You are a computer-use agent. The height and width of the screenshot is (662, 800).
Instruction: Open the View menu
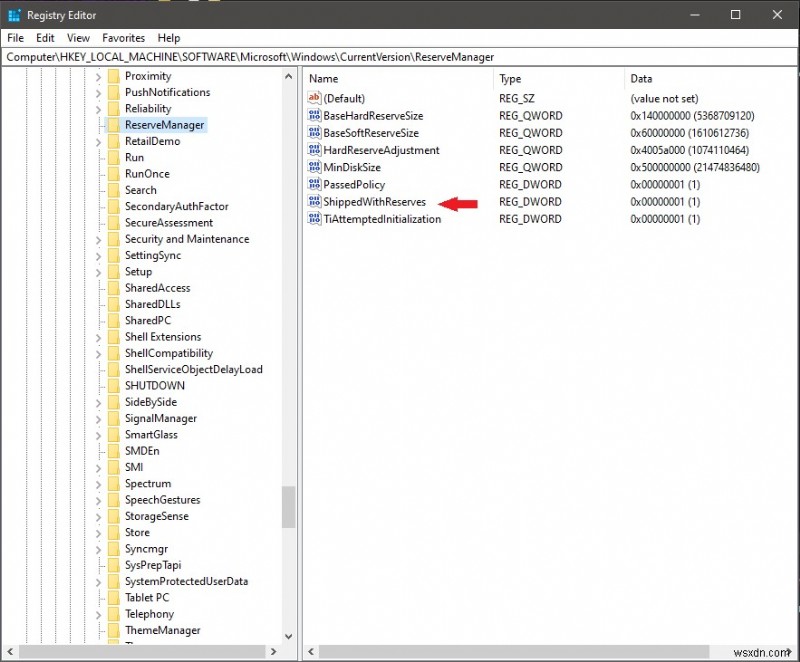tap(77, 37)
